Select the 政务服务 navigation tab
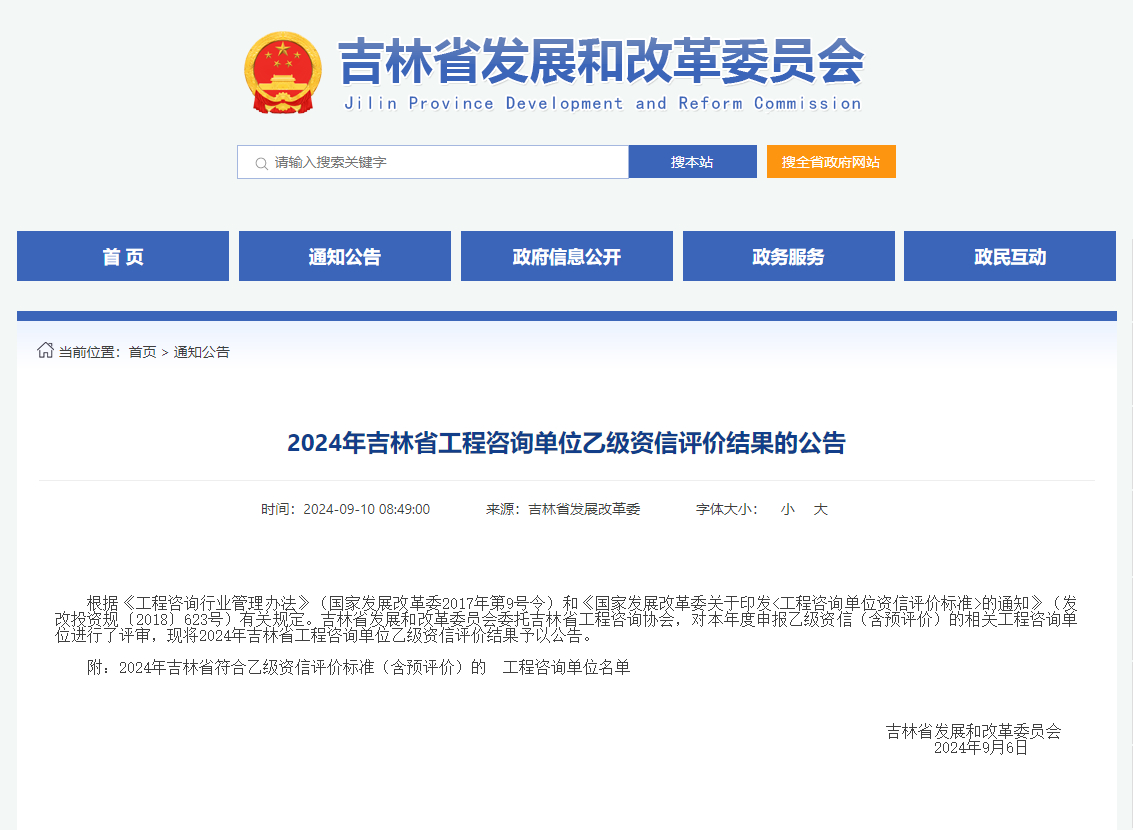This screenshot has height=830, width=1133. tap(789, 257)
